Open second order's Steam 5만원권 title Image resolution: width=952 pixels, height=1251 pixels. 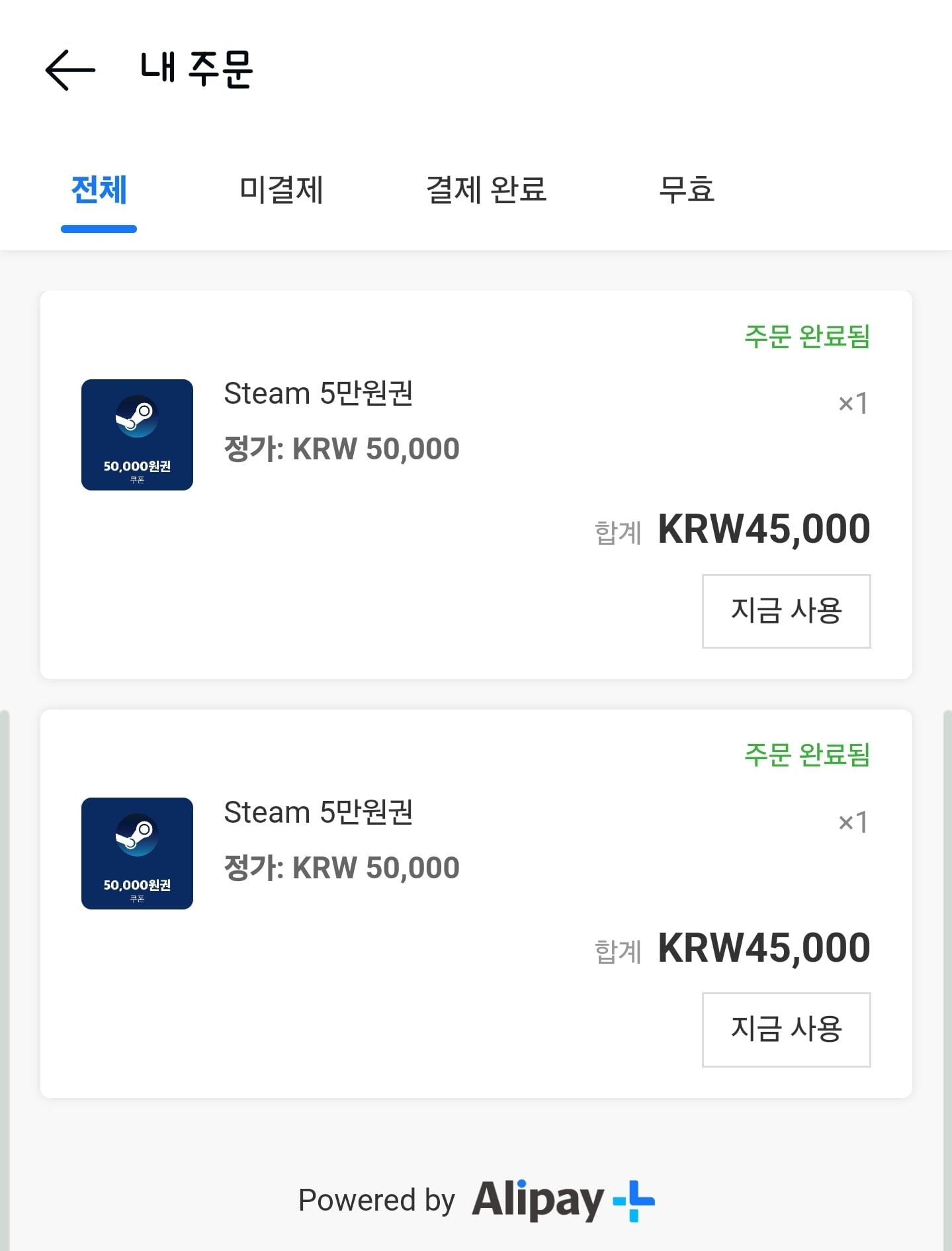click(318, 812)
